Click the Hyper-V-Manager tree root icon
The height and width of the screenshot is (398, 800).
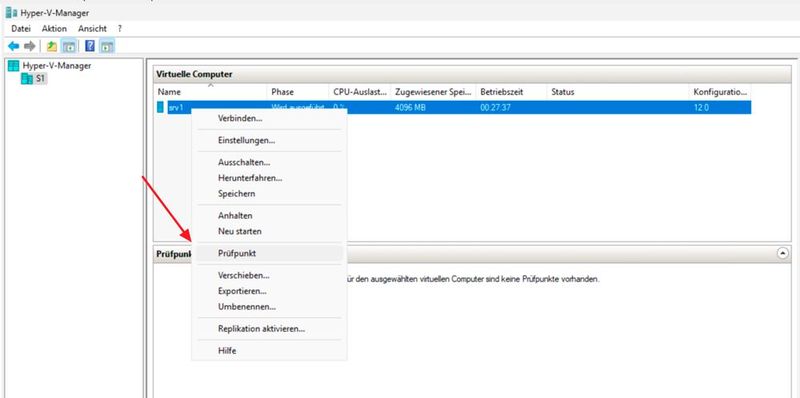pyautogui.click(x=13, y=66)
